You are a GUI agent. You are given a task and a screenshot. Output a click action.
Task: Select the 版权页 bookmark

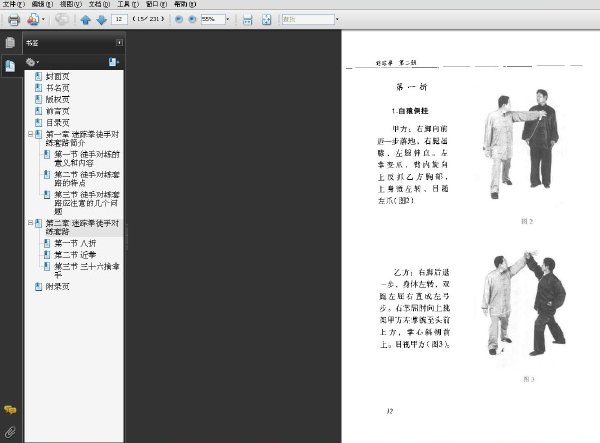pos(57,99)
